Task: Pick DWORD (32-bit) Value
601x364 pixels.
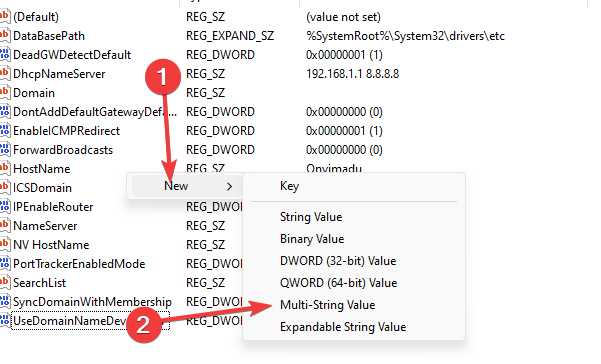Action: click(338, 261)
